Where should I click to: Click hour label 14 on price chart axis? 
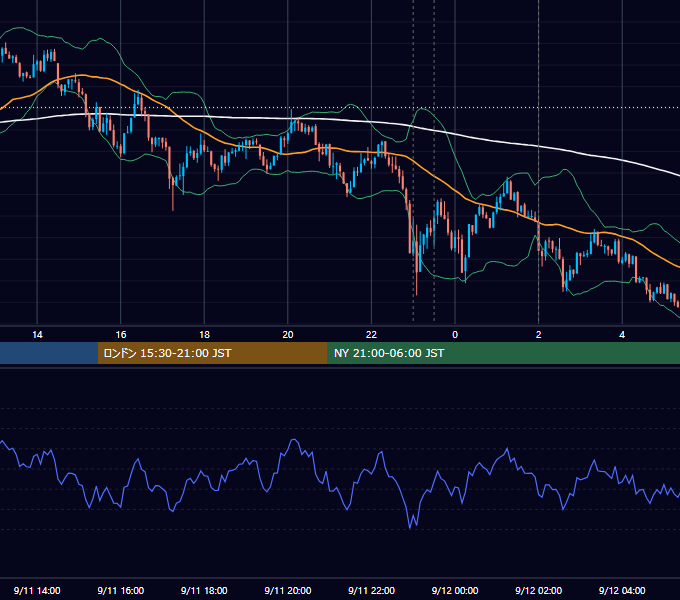point(37,335)
